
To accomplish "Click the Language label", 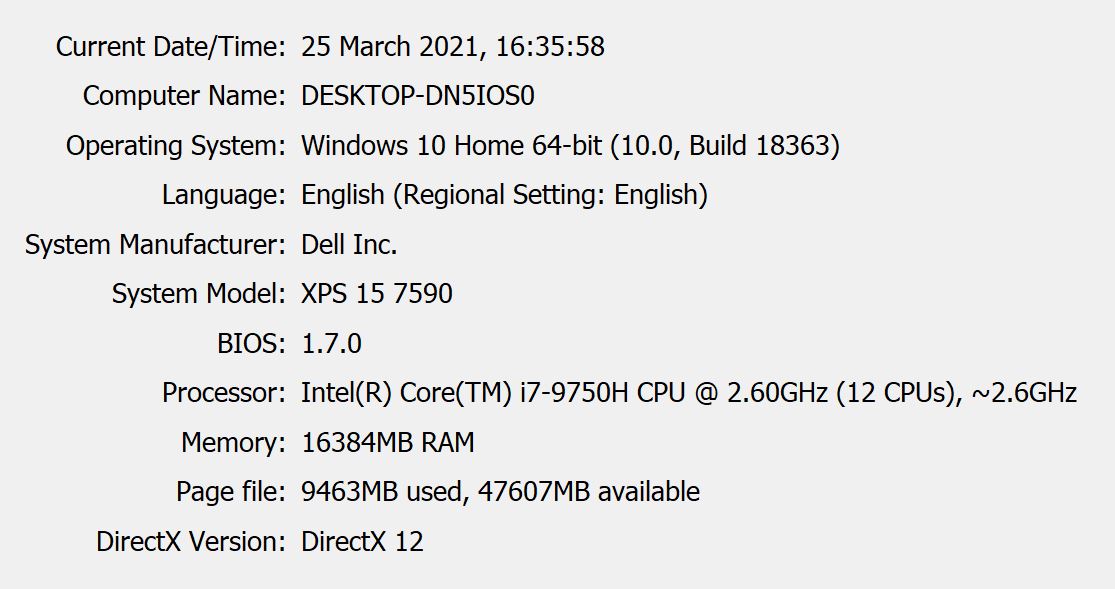I will coord(223,195).
